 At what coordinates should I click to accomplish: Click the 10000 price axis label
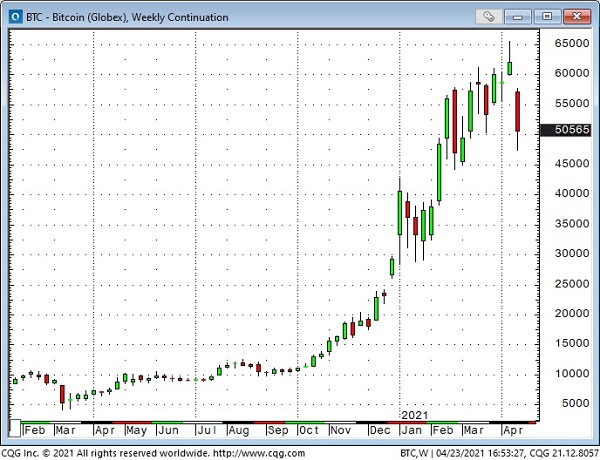click(x=572, y=374)
